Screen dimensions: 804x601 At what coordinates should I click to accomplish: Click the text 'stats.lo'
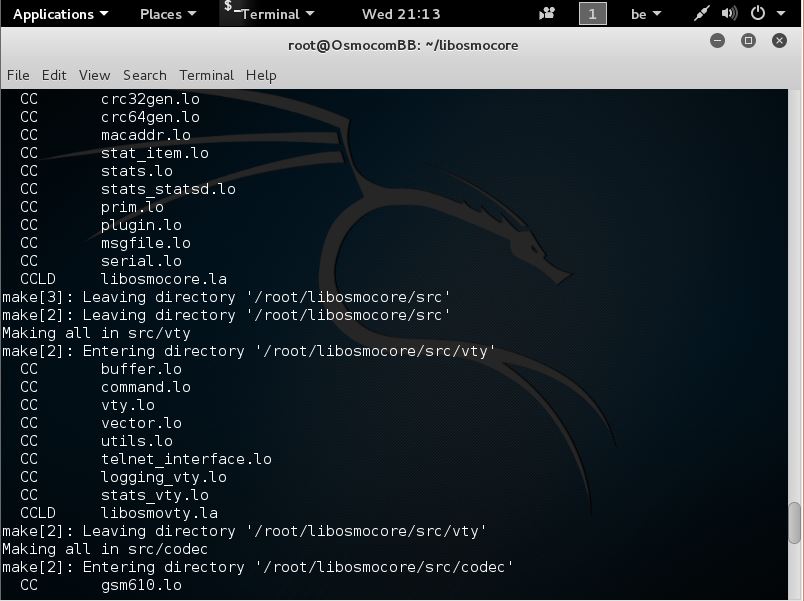[x=137, y=171]
